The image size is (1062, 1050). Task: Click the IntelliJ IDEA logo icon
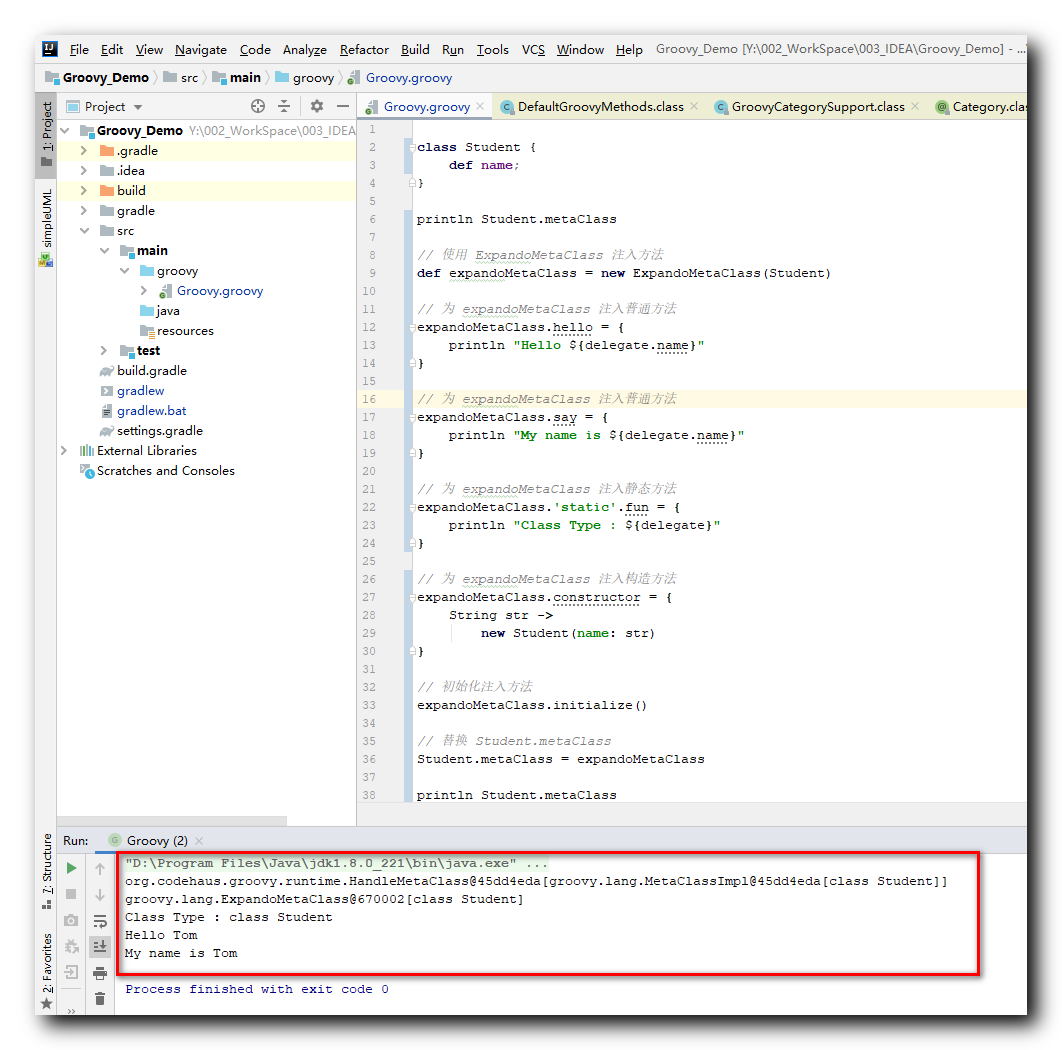coord(49,49)
